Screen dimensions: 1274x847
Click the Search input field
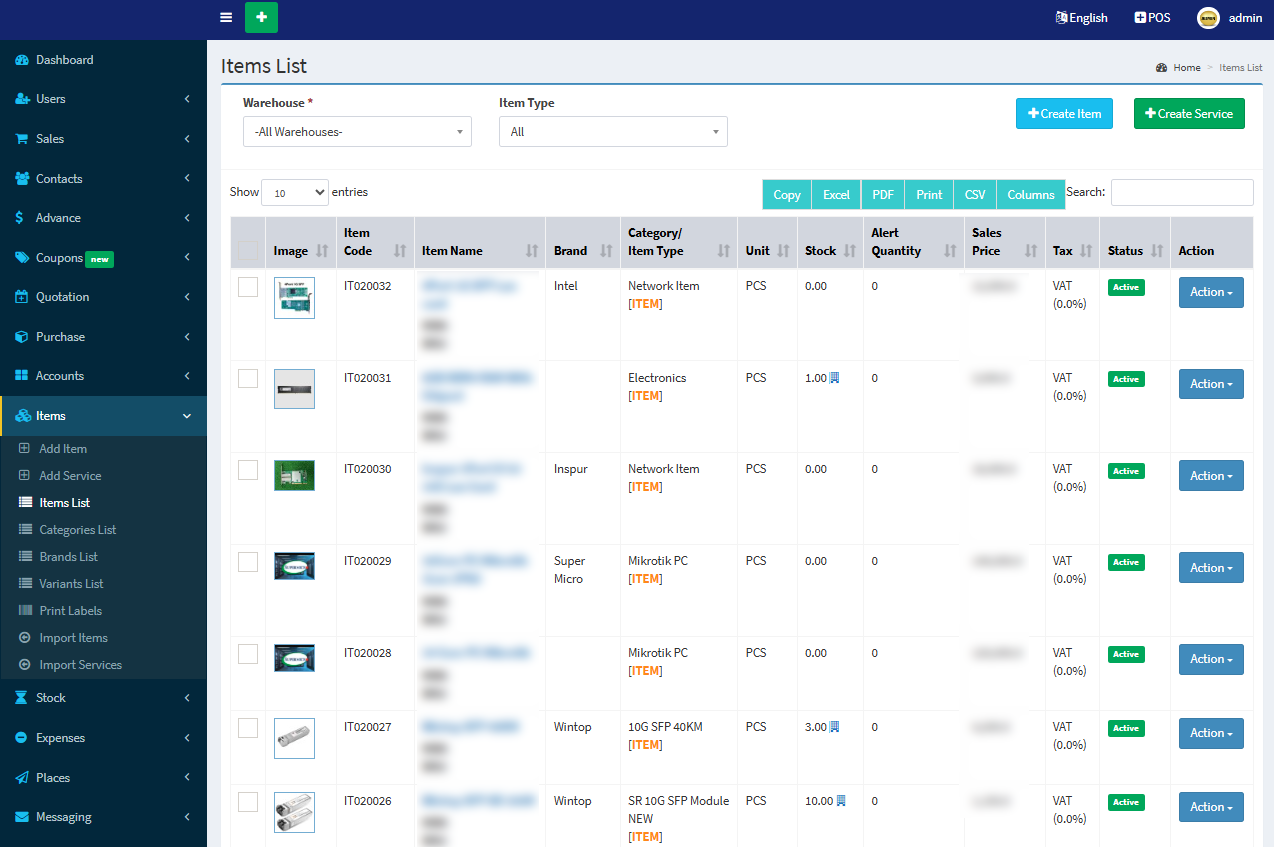[1181, 192]
